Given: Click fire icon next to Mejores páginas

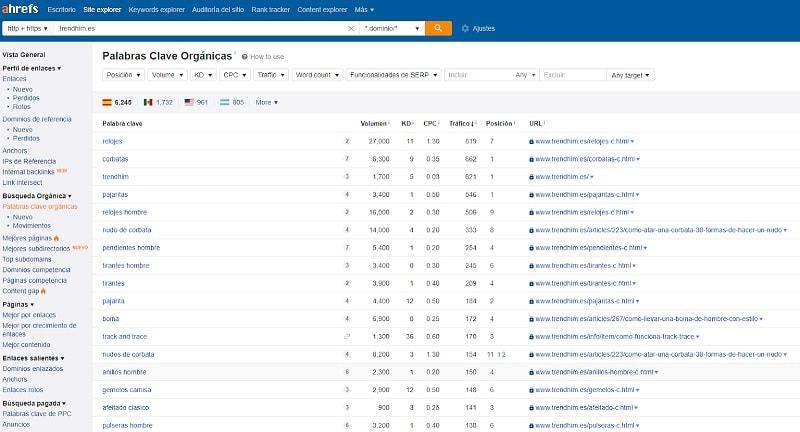Looking at the screenshot, I should (x=56, y=238).
